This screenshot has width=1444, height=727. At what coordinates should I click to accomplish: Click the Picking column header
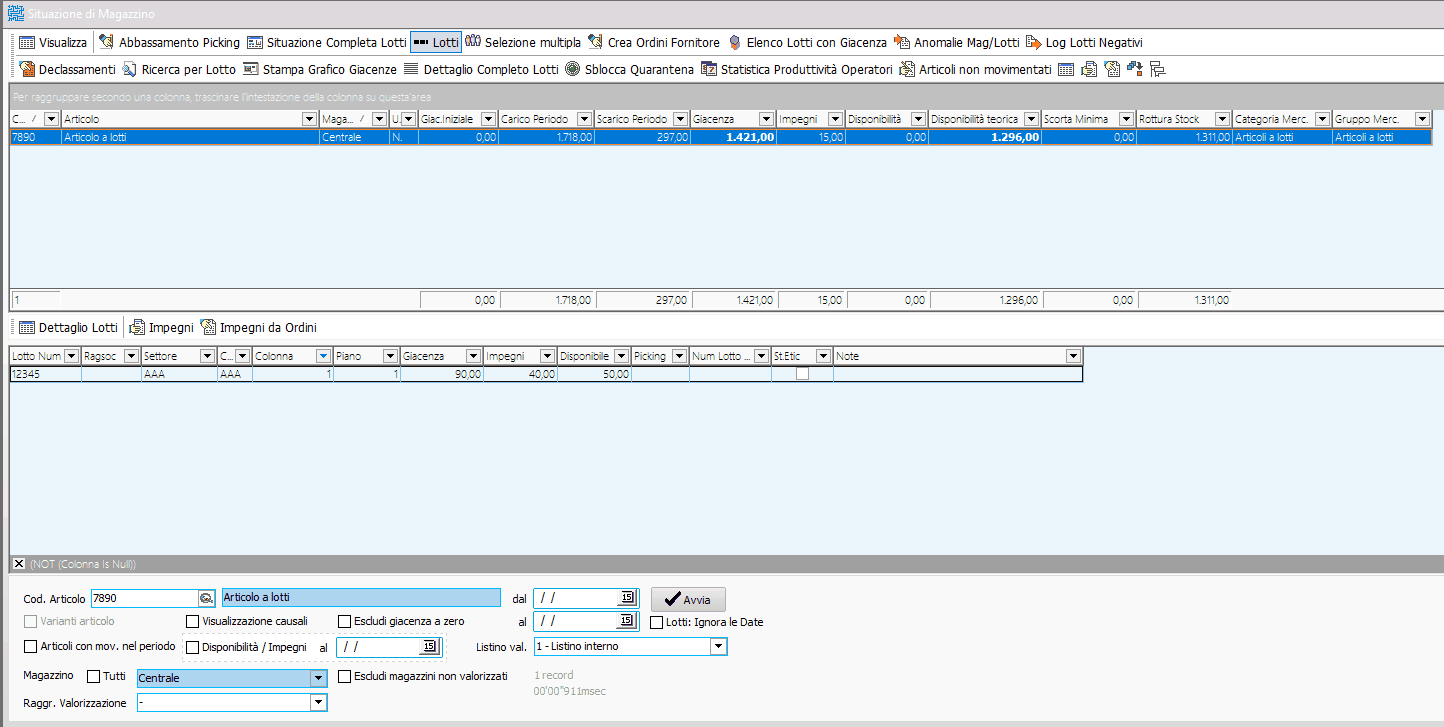pyautogui.click(x=660, y=356)
